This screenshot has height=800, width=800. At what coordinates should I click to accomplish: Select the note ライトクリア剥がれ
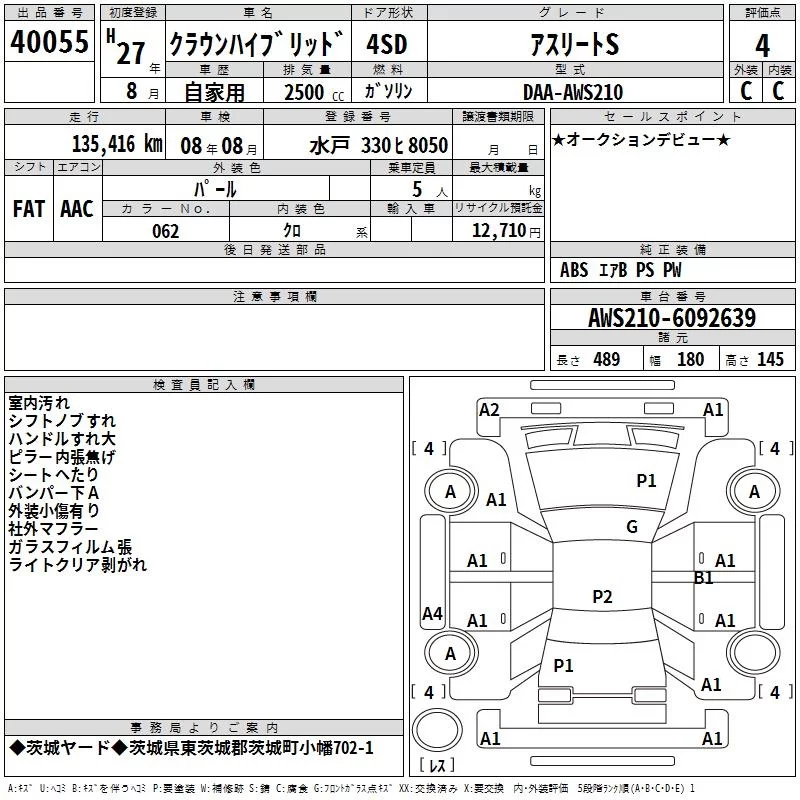pyautogui.click(x=78, y=565)
